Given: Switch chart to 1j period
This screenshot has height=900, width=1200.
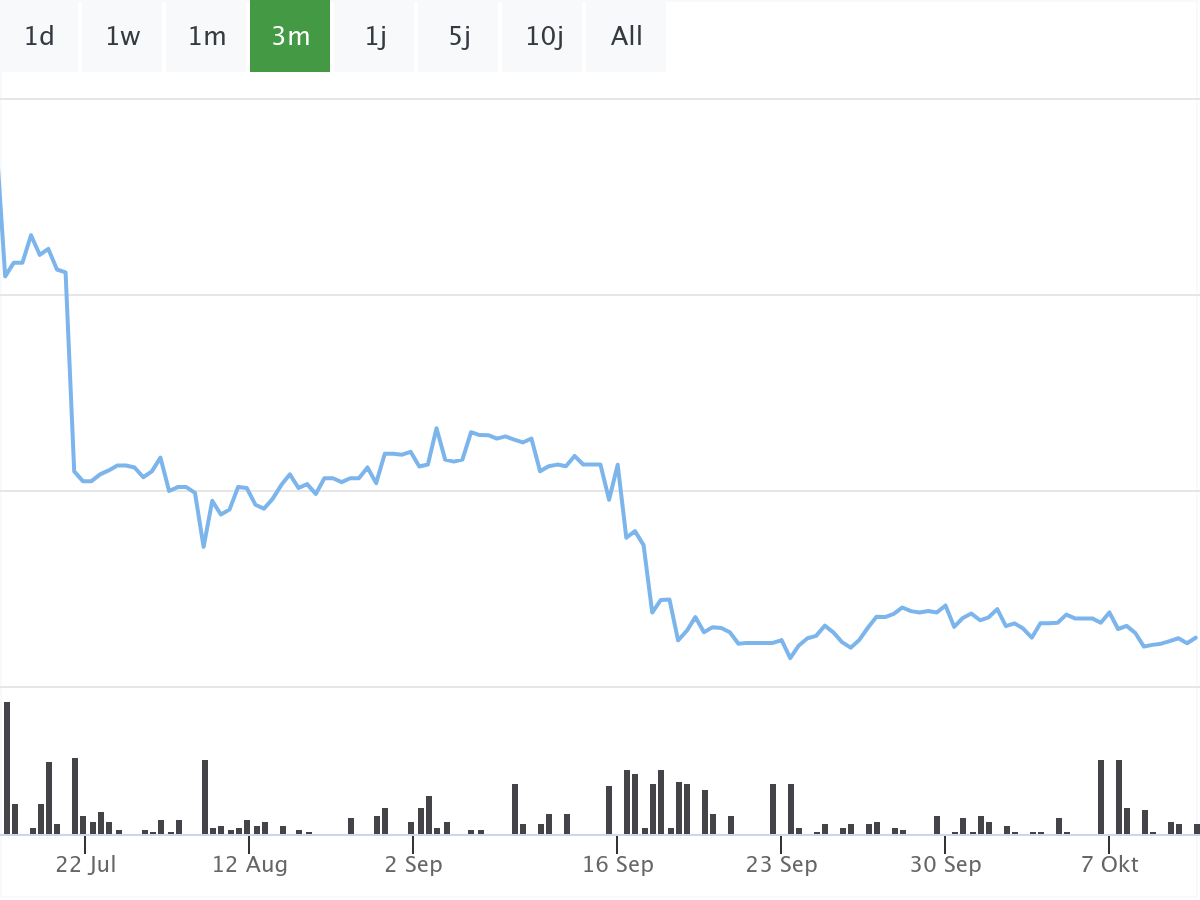Looking at the screenshot, I should 375,37.
